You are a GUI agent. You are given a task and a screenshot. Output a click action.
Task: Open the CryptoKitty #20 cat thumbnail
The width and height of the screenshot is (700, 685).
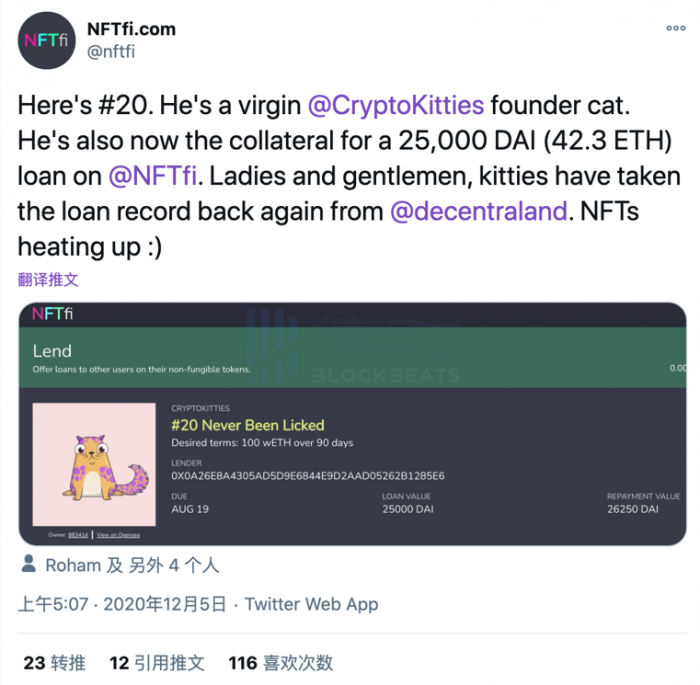[94, 464]
